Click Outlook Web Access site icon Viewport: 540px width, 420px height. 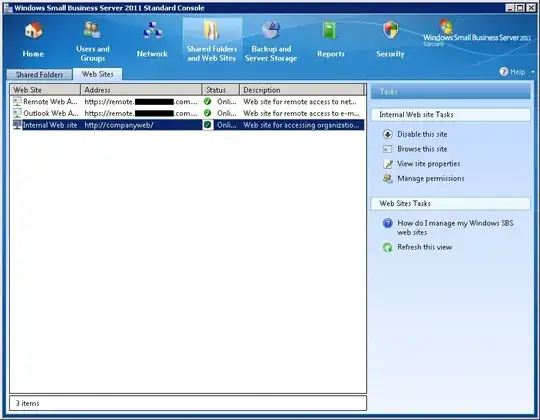(x=17, y=113)
